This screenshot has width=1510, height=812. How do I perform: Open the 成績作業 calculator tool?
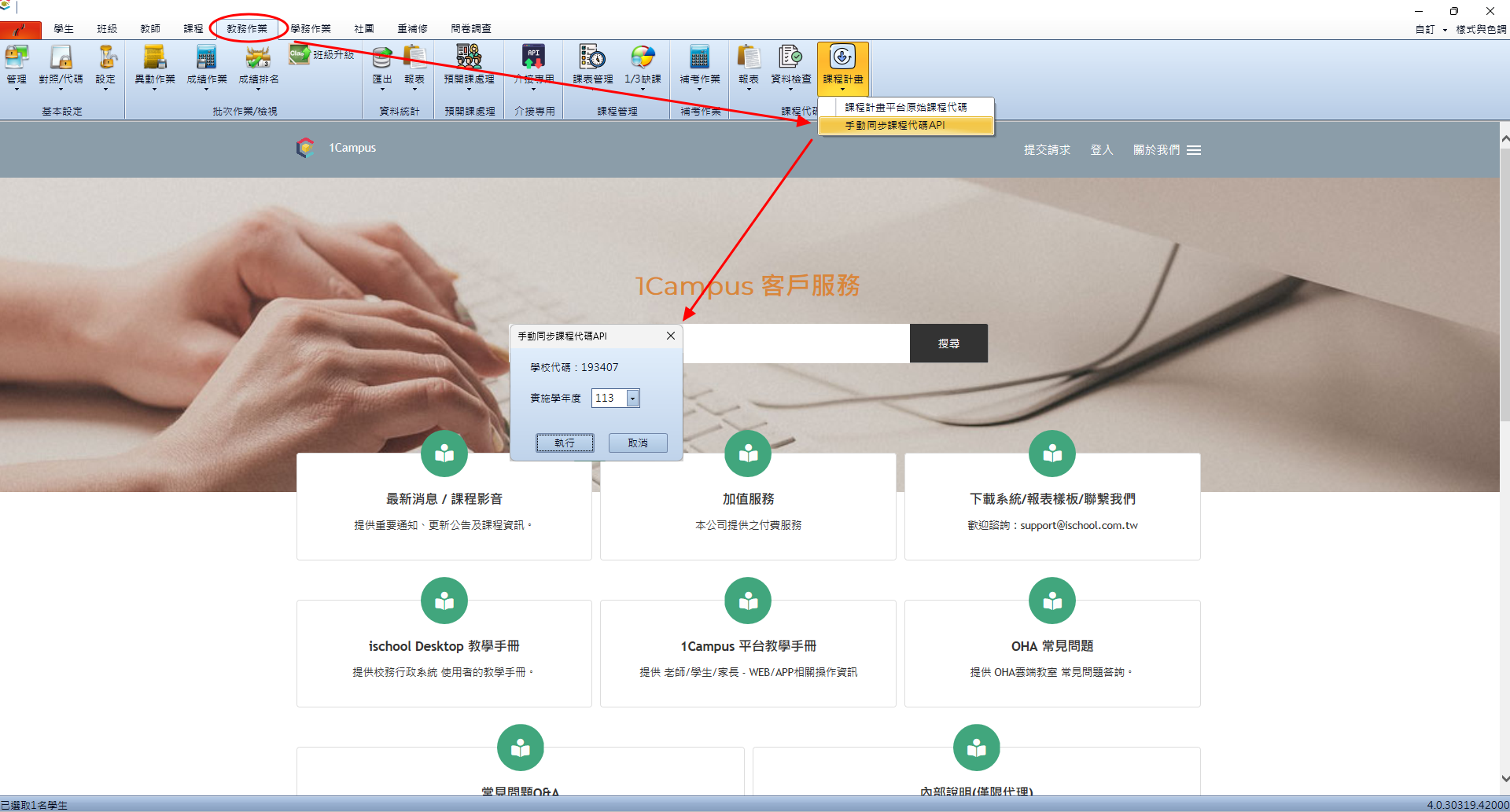[x=206, y=66]
